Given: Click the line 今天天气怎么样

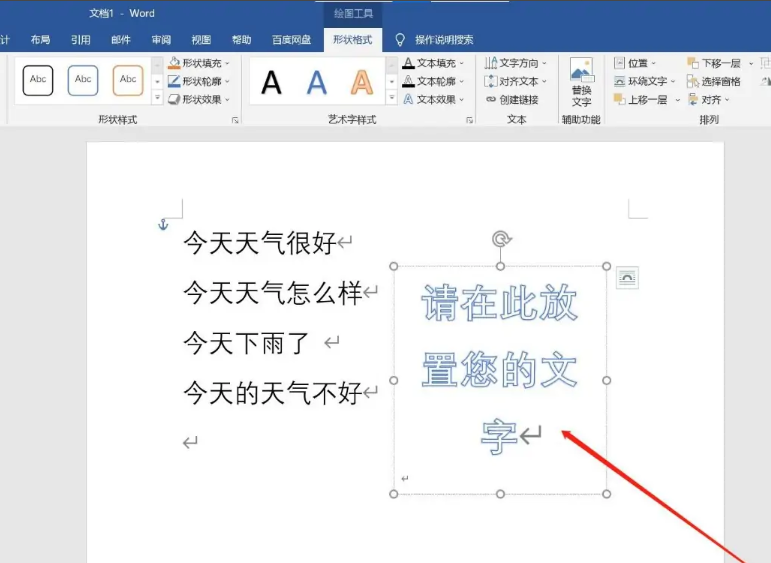Looking at the screenshot, I should click(273, 293).
